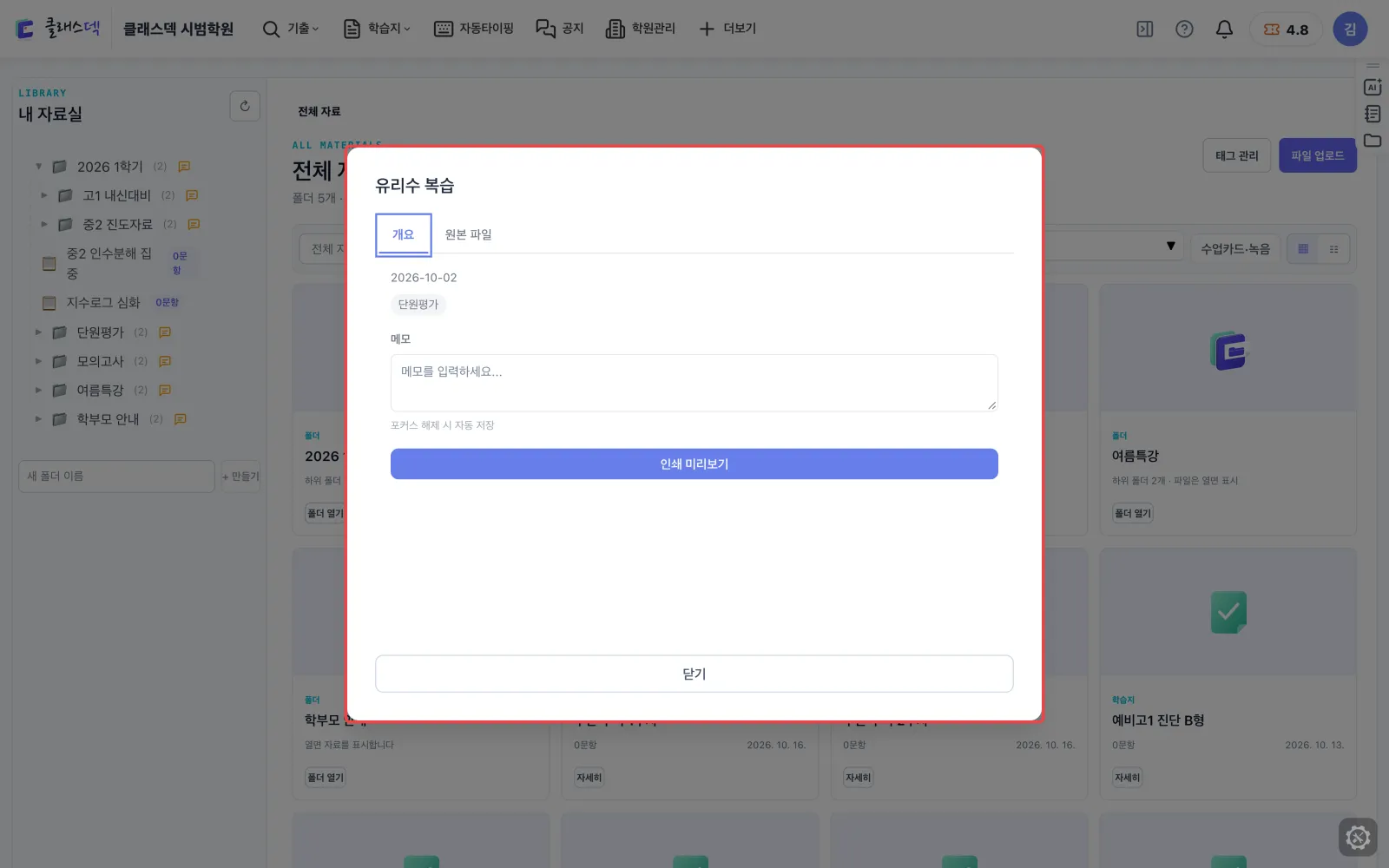Screen dimensions: 1389x868
Task: Click the + 만들기 folder button
Action: pyautogui.click(x=240, y=477)
